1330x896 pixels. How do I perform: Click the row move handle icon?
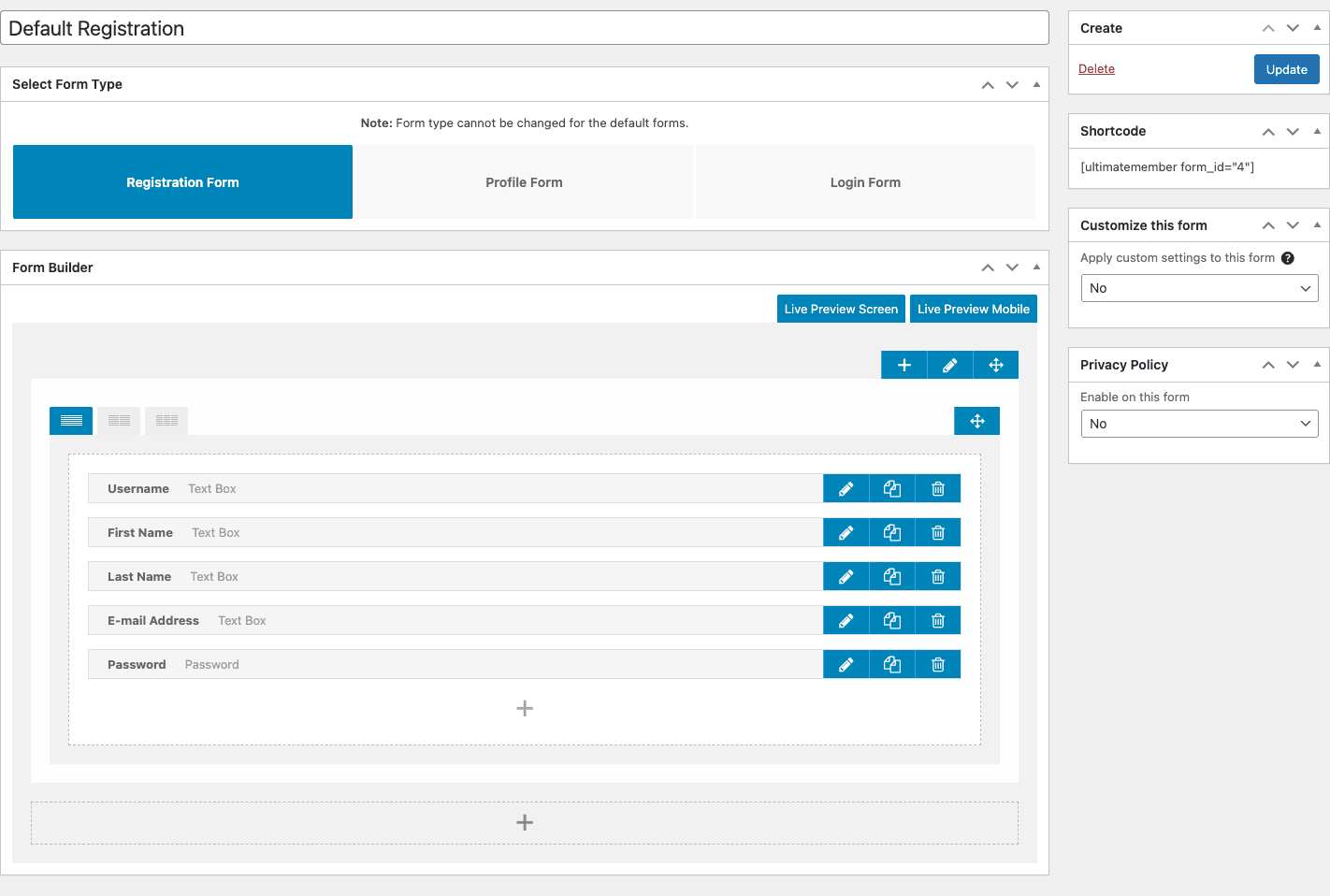click(x=996, y=365)
